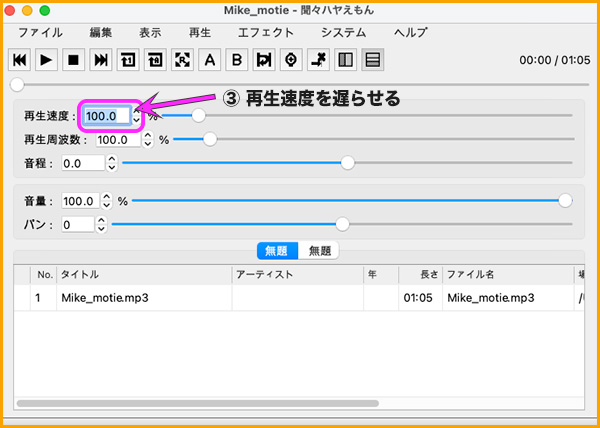Viewport: 600px width, 428px height.
Task: Click the 音量 volume slider handle
Action: tap(565, 200)
